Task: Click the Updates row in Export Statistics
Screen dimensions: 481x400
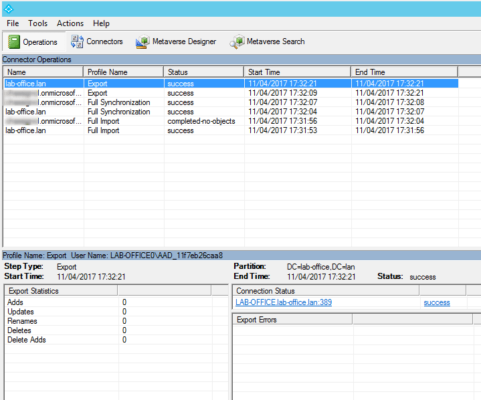Action: coord(109,312)
